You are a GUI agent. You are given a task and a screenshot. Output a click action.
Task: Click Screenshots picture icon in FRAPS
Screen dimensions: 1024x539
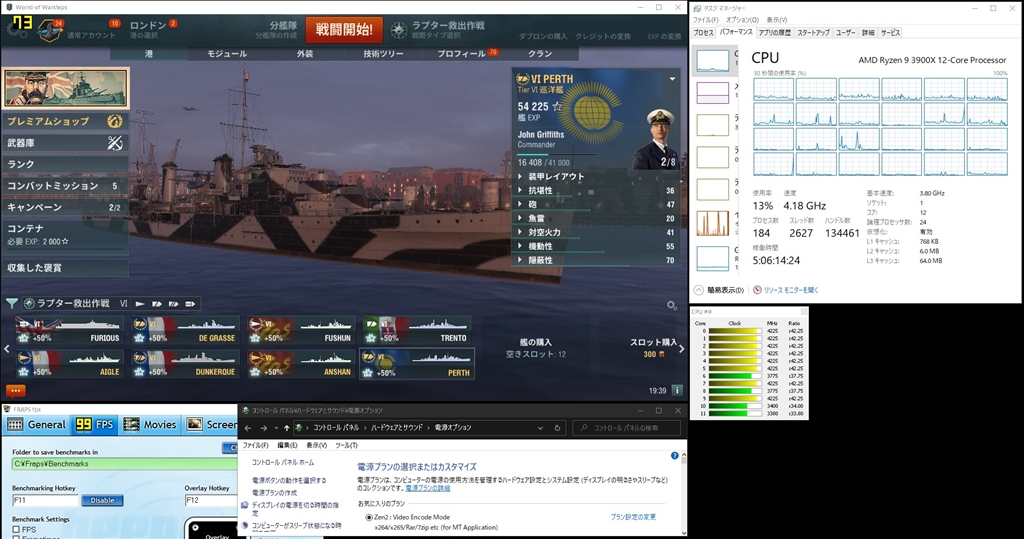195,425
